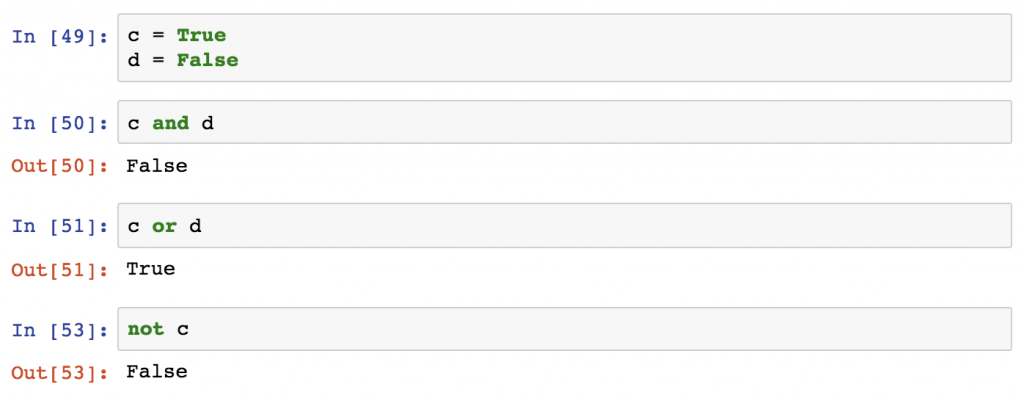Click the variable d after 'and'
1024x398 pixels.
click(x=208, y=122)
